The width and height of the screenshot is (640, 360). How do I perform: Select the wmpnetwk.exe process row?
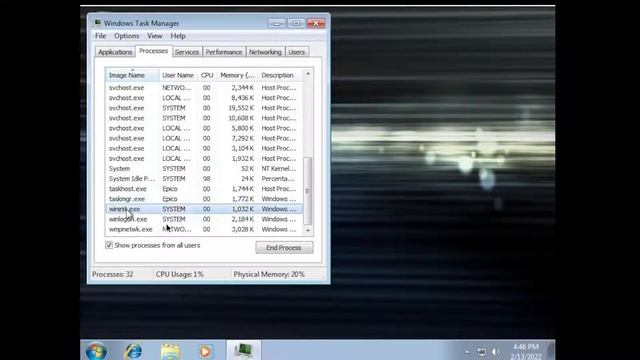(x=204, y=229)
